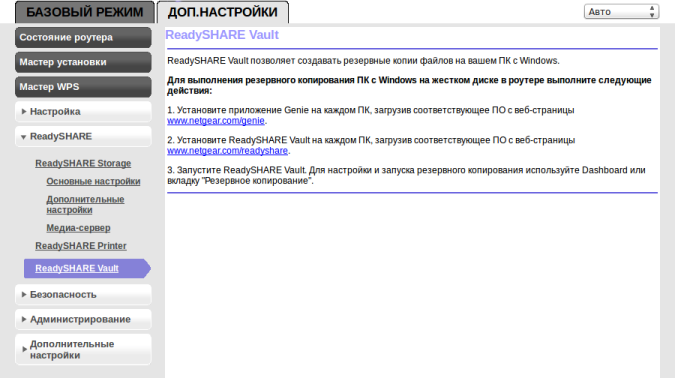Image resolution: width=675 pixels, height=378 pixels.
Task: Open Дополнительные настройки under ReadySHARE Storage
Action: pyautogui.click(x=85, y=204)
